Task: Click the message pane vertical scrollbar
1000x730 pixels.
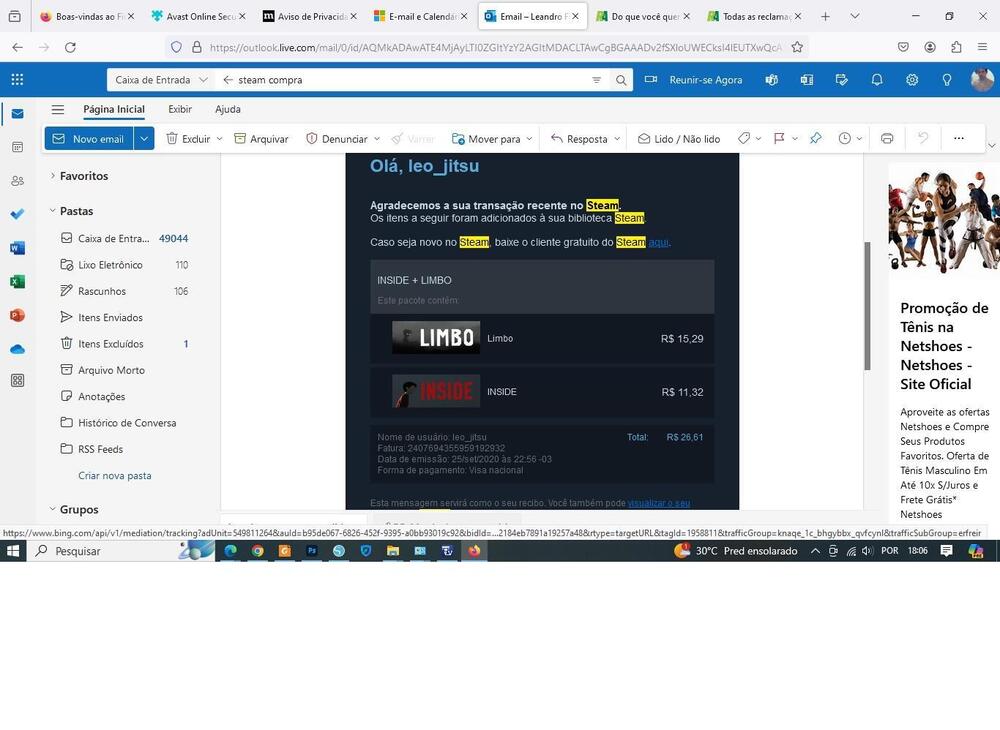Action: click(x=867, y=305)
